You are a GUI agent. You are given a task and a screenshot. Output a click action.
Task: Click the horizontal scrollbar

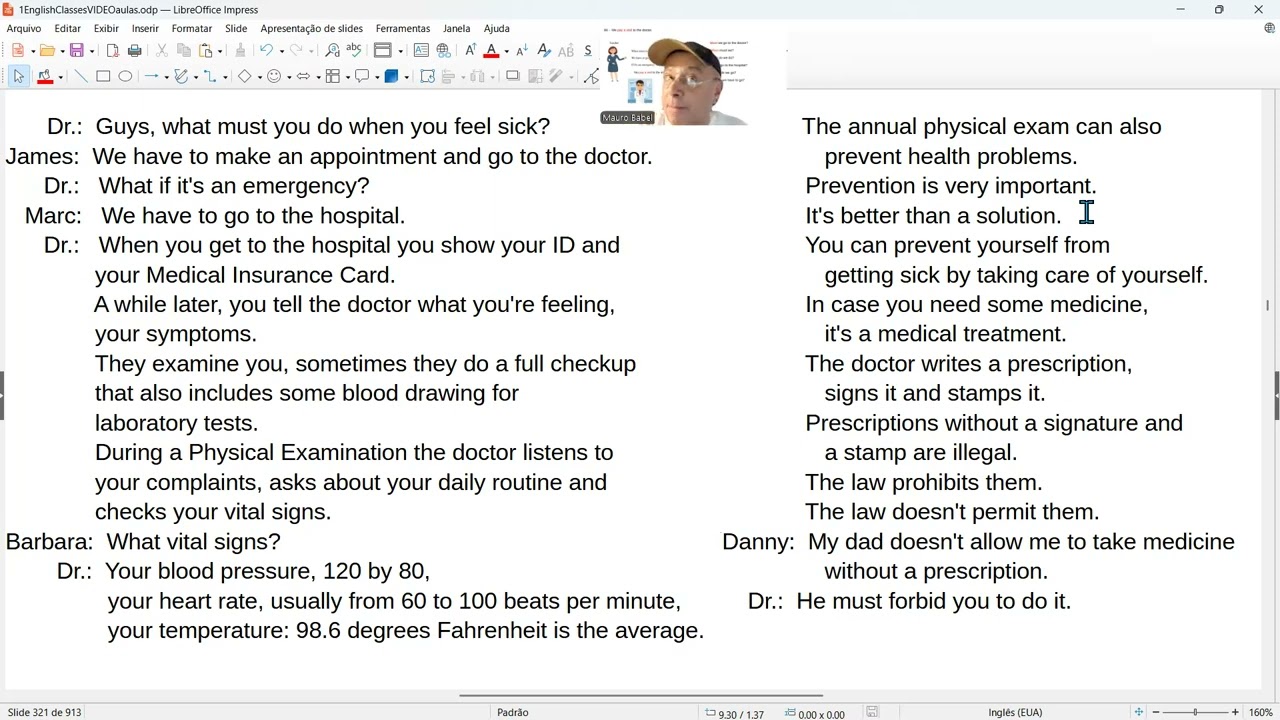point(640,695)
